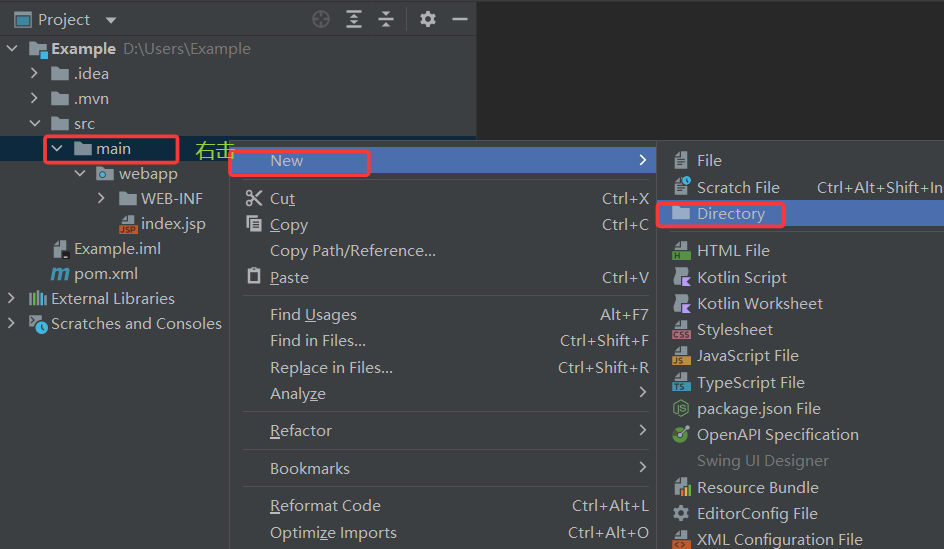Click the Kotlin Script icon
Viewport: 944px width, 549px height.
pos(682,277)
